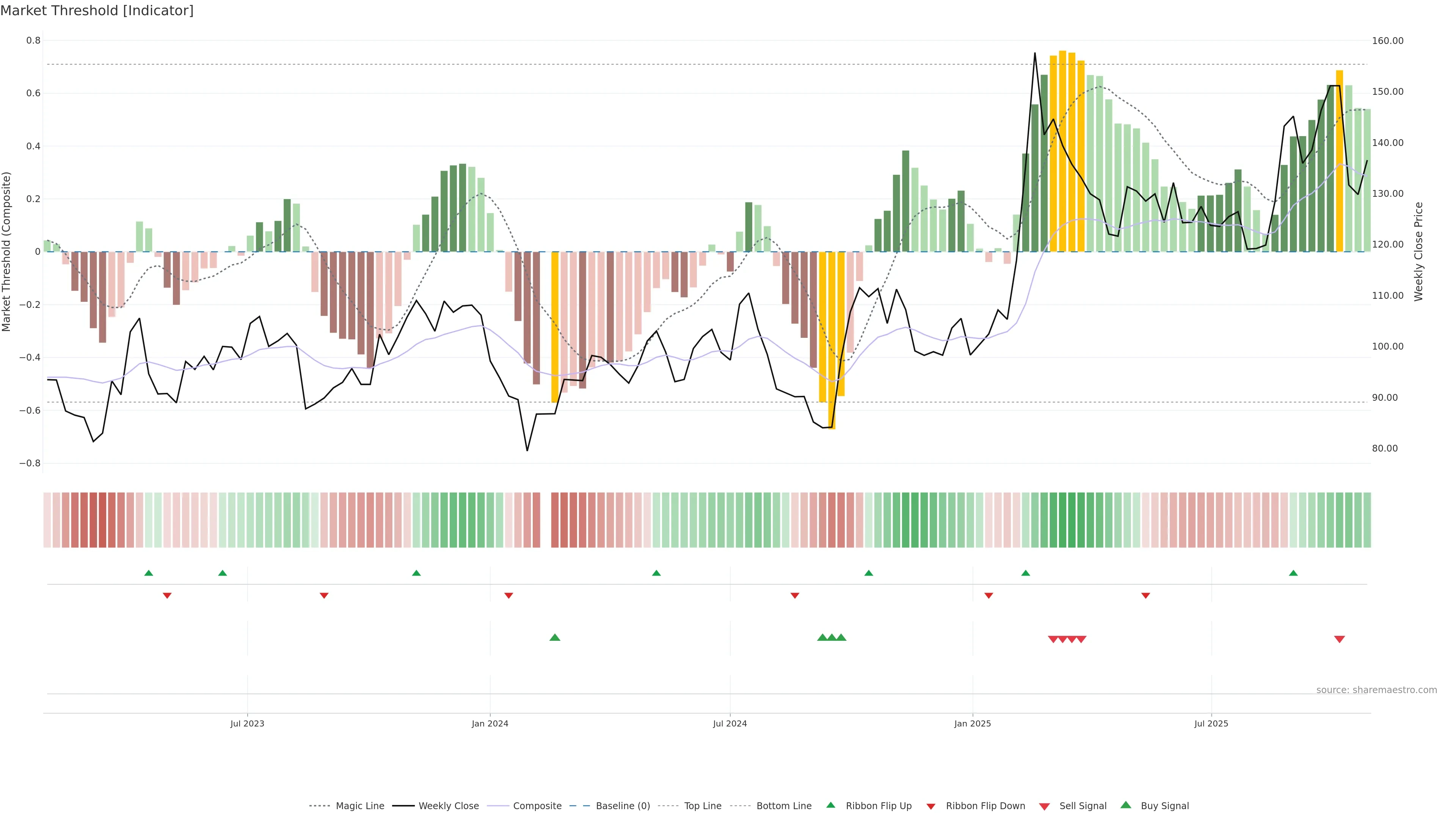
Task: Click the lone buy signal triangle after Jan 2024
Action: [554, 637]
